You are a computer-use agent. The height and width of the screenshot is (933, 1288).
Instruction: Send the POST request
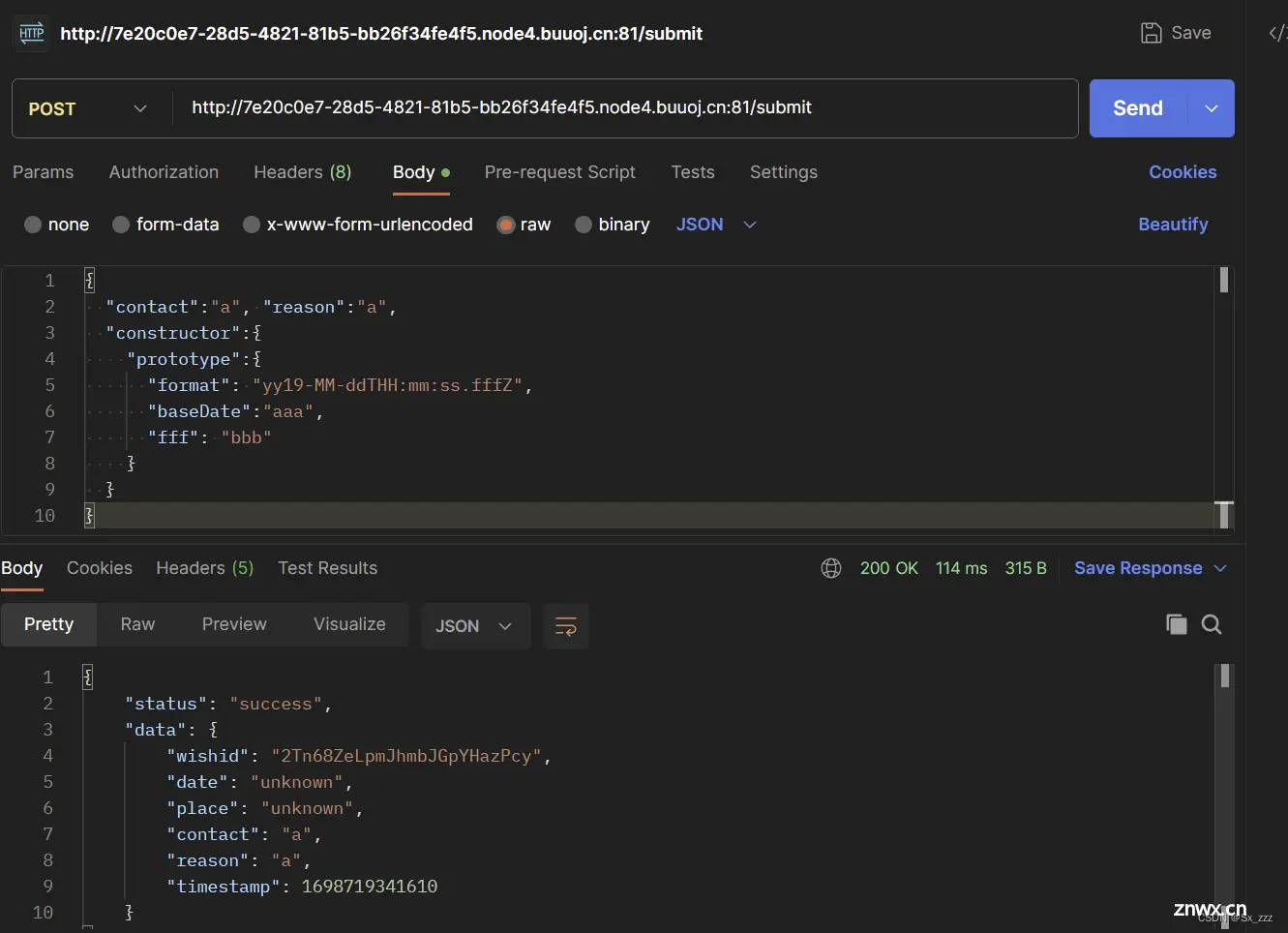[x=1138, y=108]
